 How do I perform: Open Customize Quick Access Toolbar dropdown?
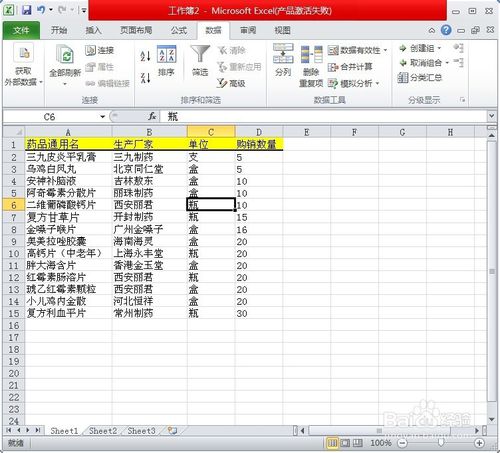[84, 10]
